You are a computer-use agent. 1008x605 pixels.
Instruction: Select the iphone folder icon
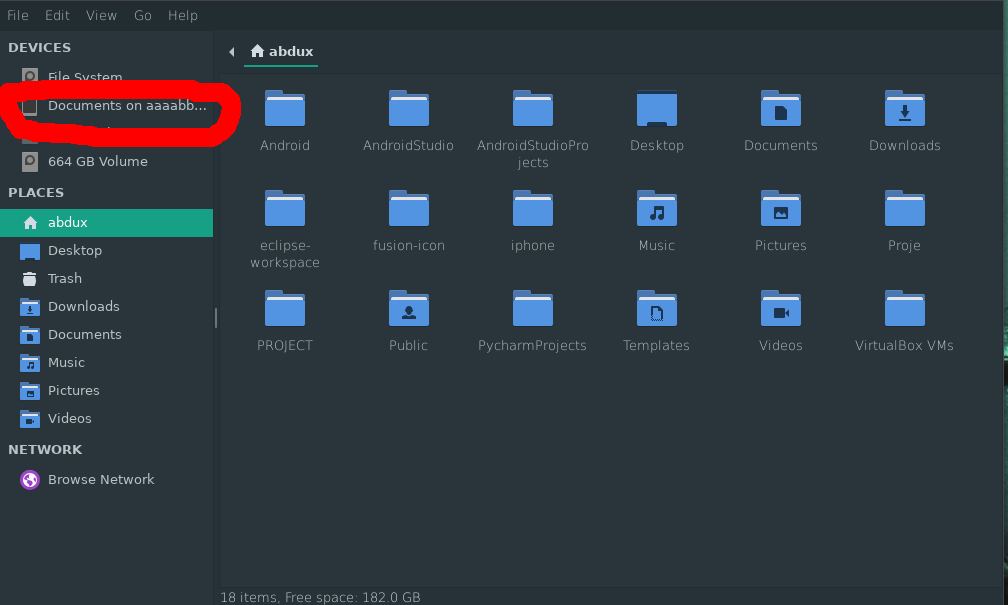[533, 208]
